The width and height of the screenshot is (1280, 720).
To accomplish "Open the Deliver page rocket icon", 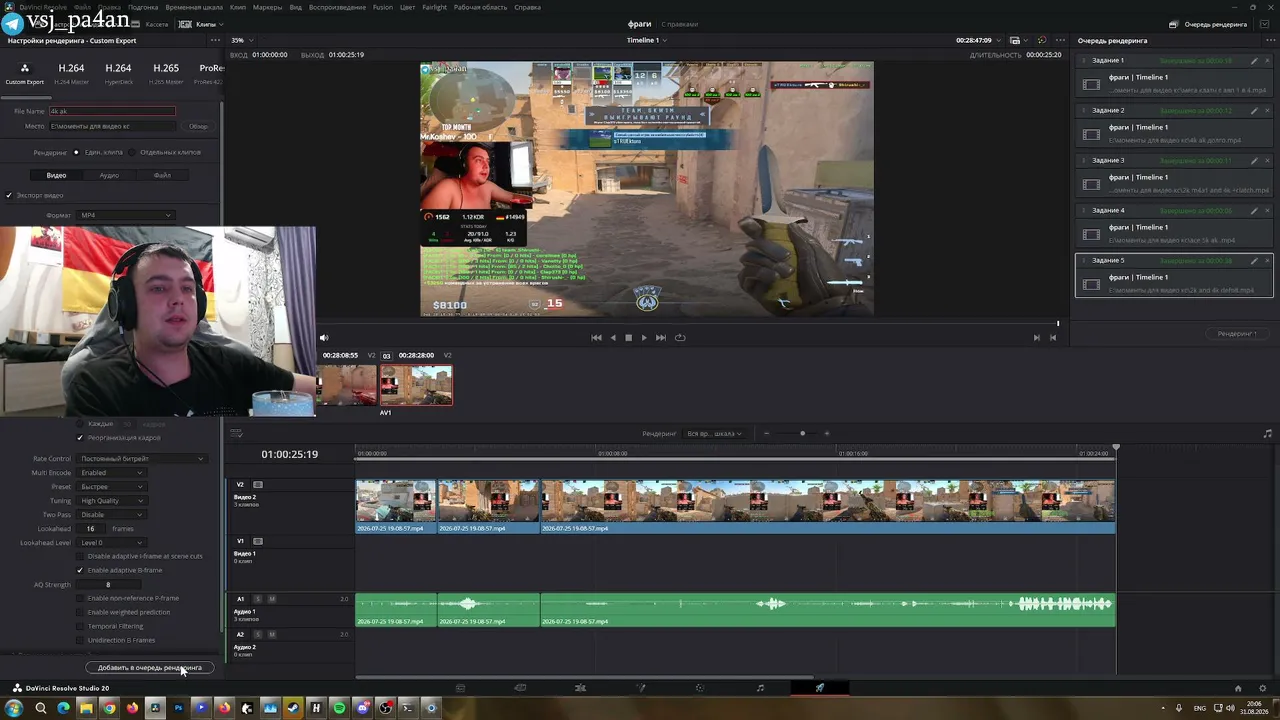I will pyautogui.click(x=820, y=688).
